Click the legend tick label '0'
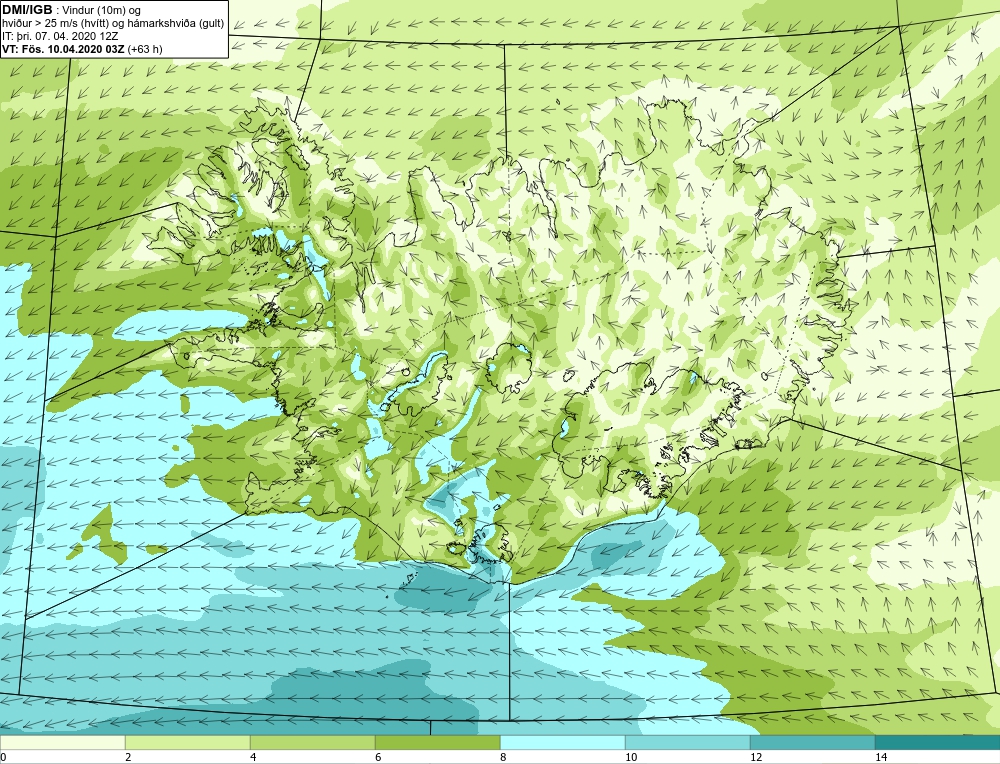Image resolution: width=1000 pixels, height=764 pixels. [4, 757]
